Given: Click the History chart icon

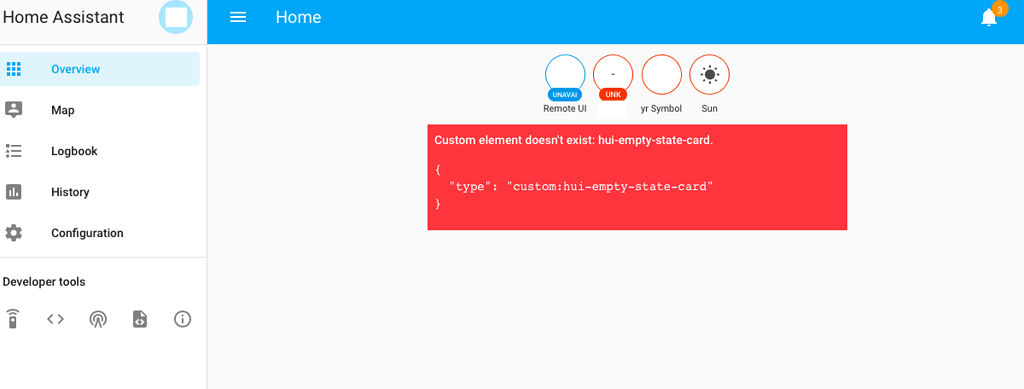Looking at the screenshot, I should (x=14, y=192).
